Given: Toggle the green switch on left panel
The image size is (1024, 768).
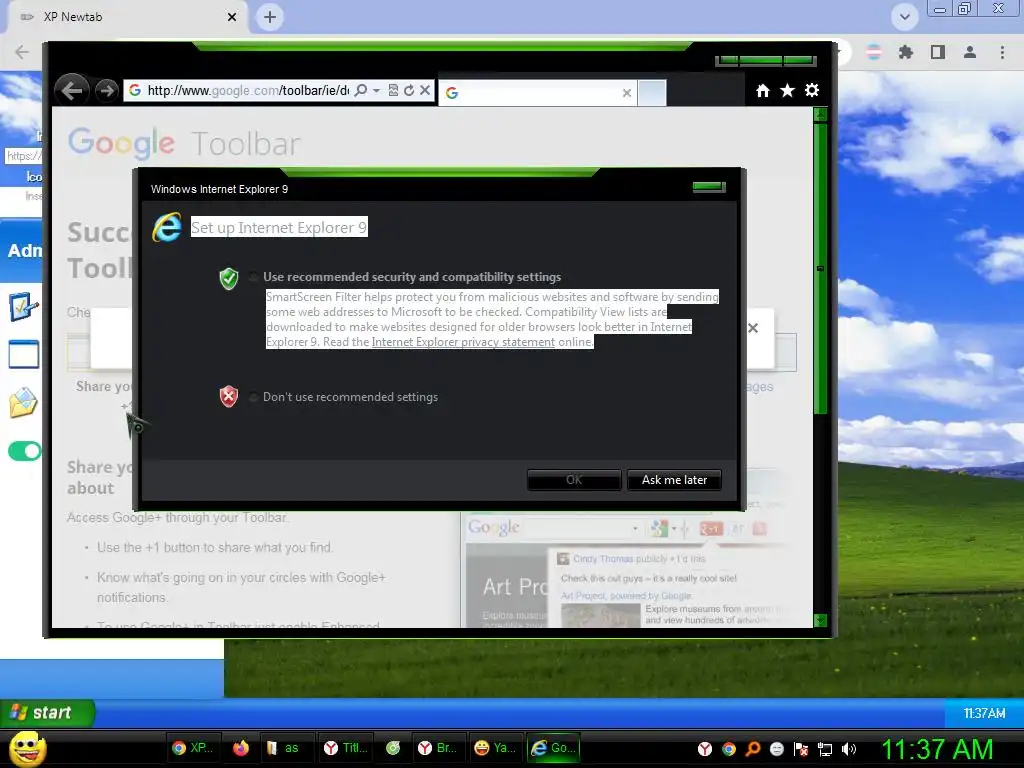Looking at the screenshot, I should click(25, 451).
